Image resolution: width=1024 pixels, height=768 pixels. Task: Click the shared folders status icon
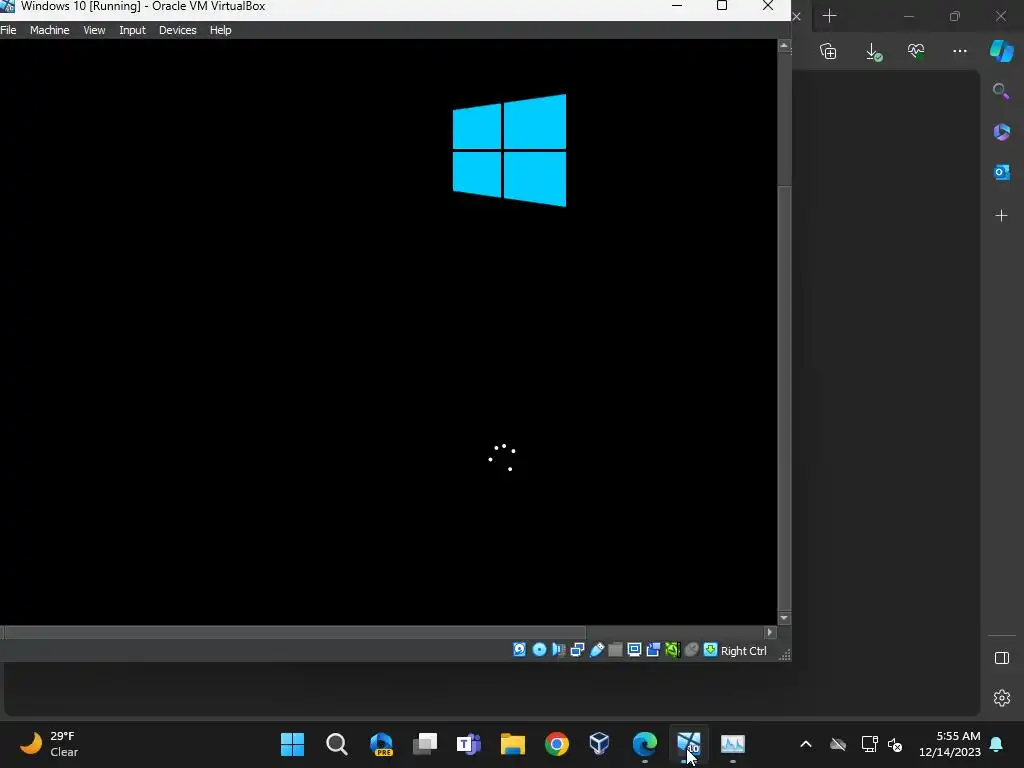[615, 650]
